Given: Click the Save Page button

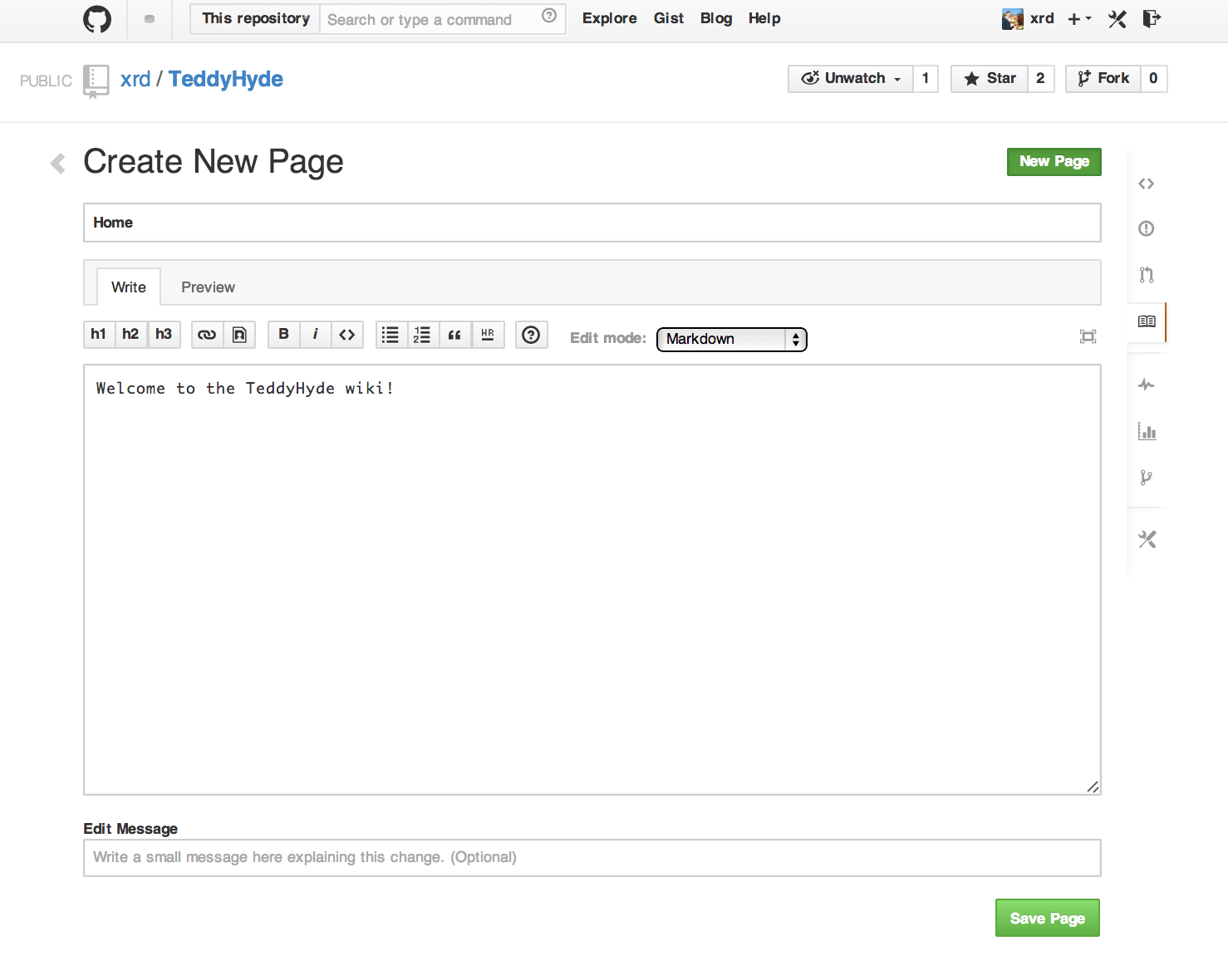Looking at the screenshot, I should (1048, 918).
